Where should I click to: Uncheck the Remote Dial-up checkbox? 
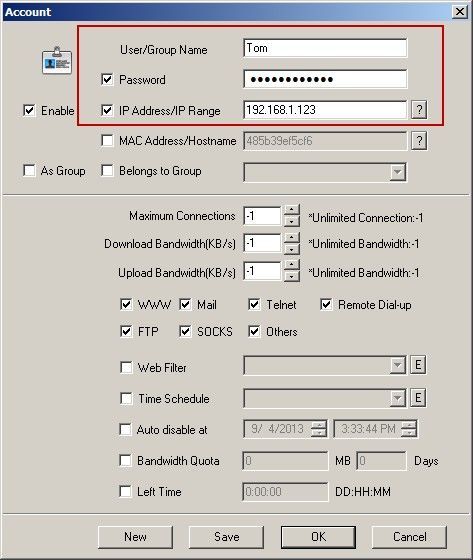pyautogui.click(x=326, y=305)
